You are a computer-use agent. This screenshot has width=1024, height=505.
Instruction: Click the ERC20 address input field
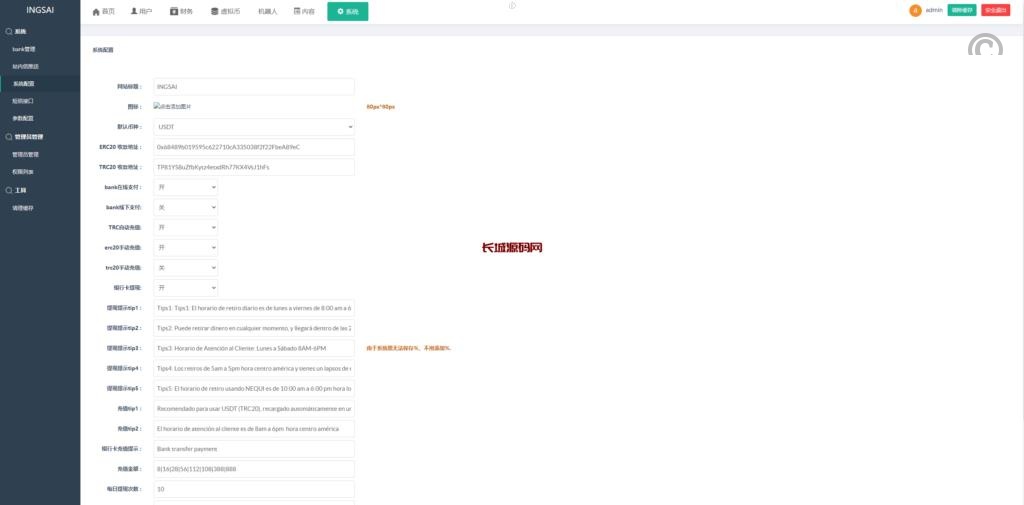(253, 147)
